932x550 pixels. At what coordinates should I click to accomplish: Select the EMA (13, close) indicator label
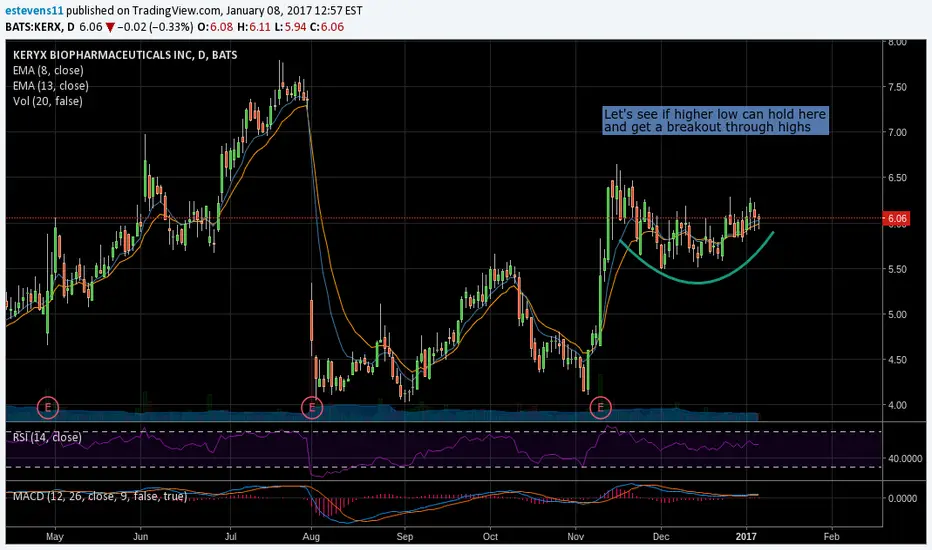[51, 86]
